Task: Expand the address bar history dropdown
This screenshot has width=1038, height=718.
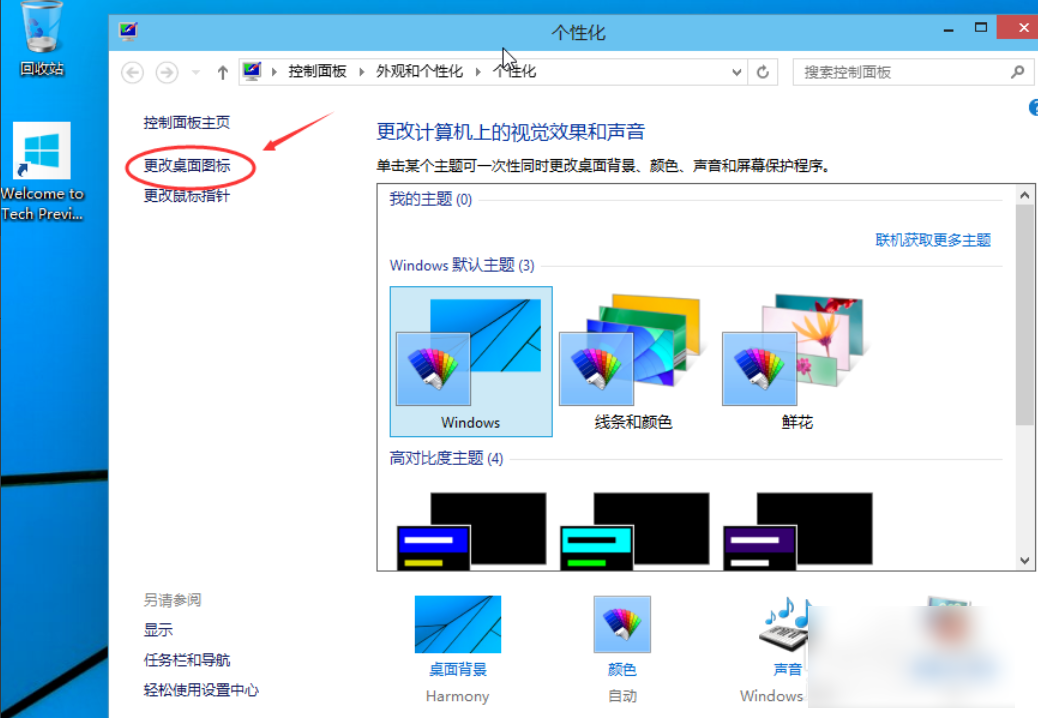Action: [x=737, y=72]
